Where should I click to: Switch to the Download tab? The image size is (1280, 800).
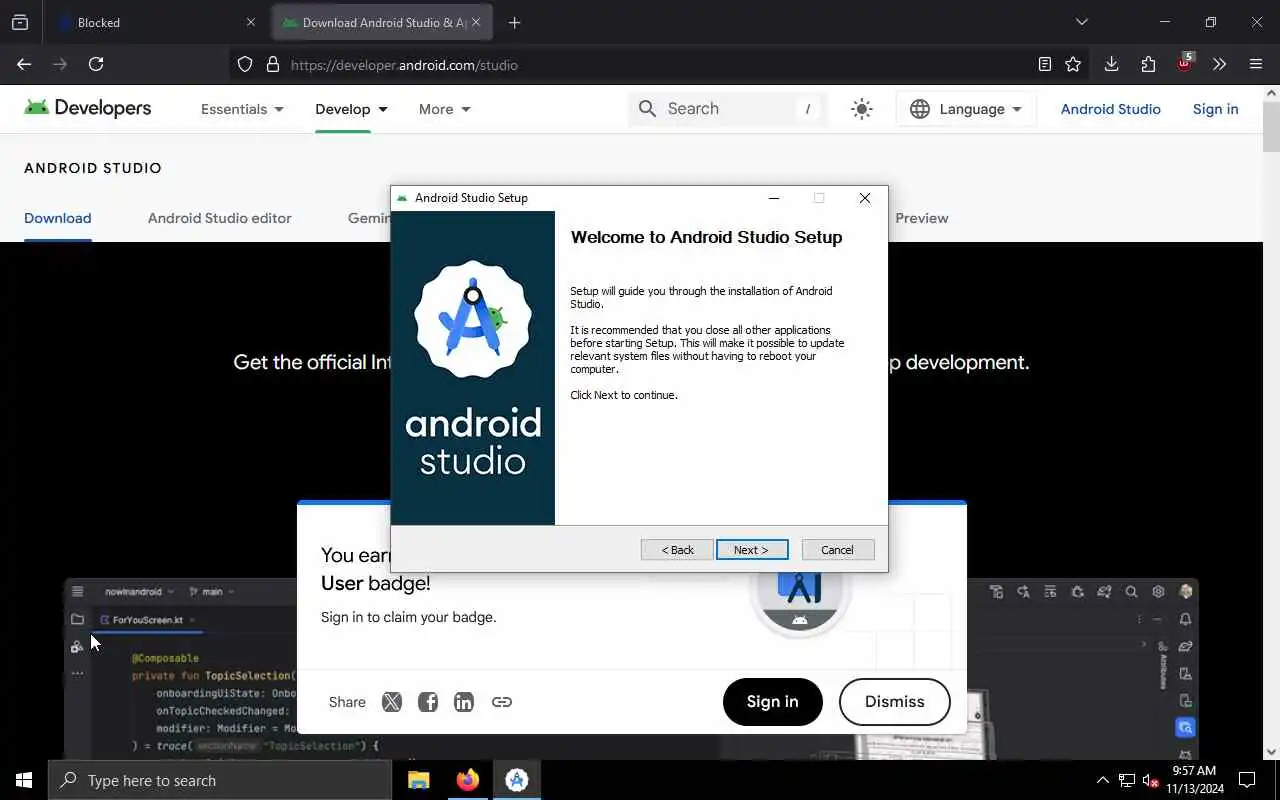pyautogui.click(x=58, y=218)
